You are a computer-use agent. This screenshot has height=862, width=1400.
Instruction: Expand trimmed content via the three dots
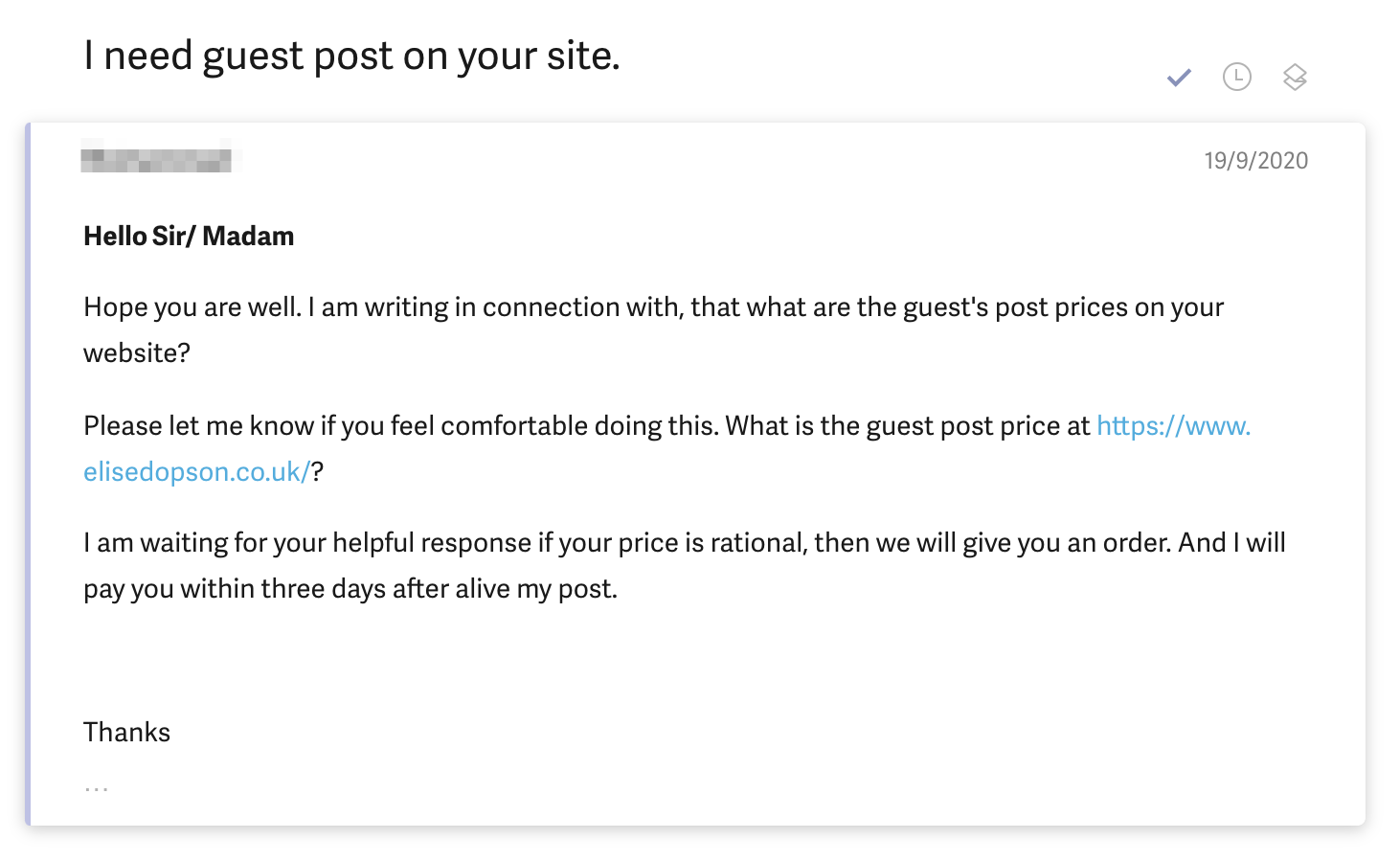(x=96, y=789)
